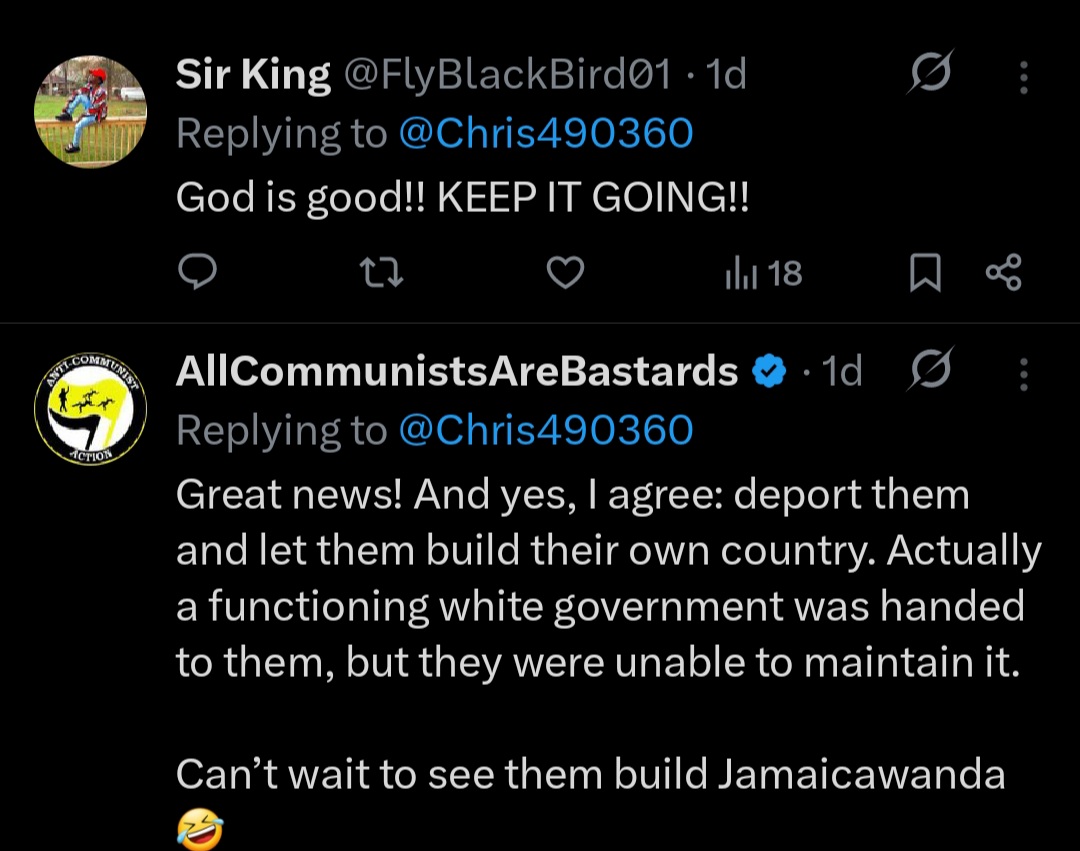The image size is (1080, 851).
Task: Bookmark Sir King's tweet
Action: click(x=925, y=273)
